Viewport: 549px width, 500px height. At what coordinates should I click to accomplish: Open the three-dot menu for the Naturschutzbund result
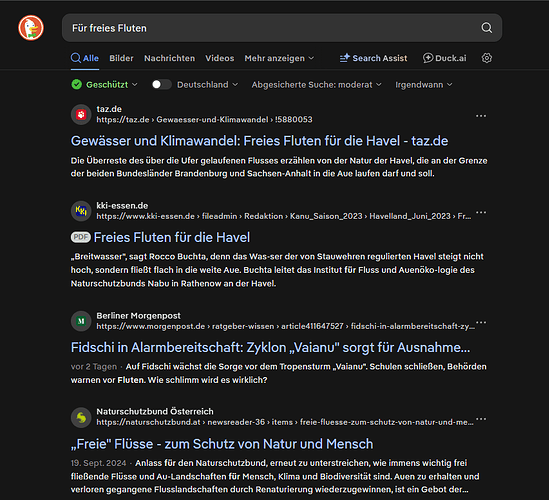click(x=481, y=419)
